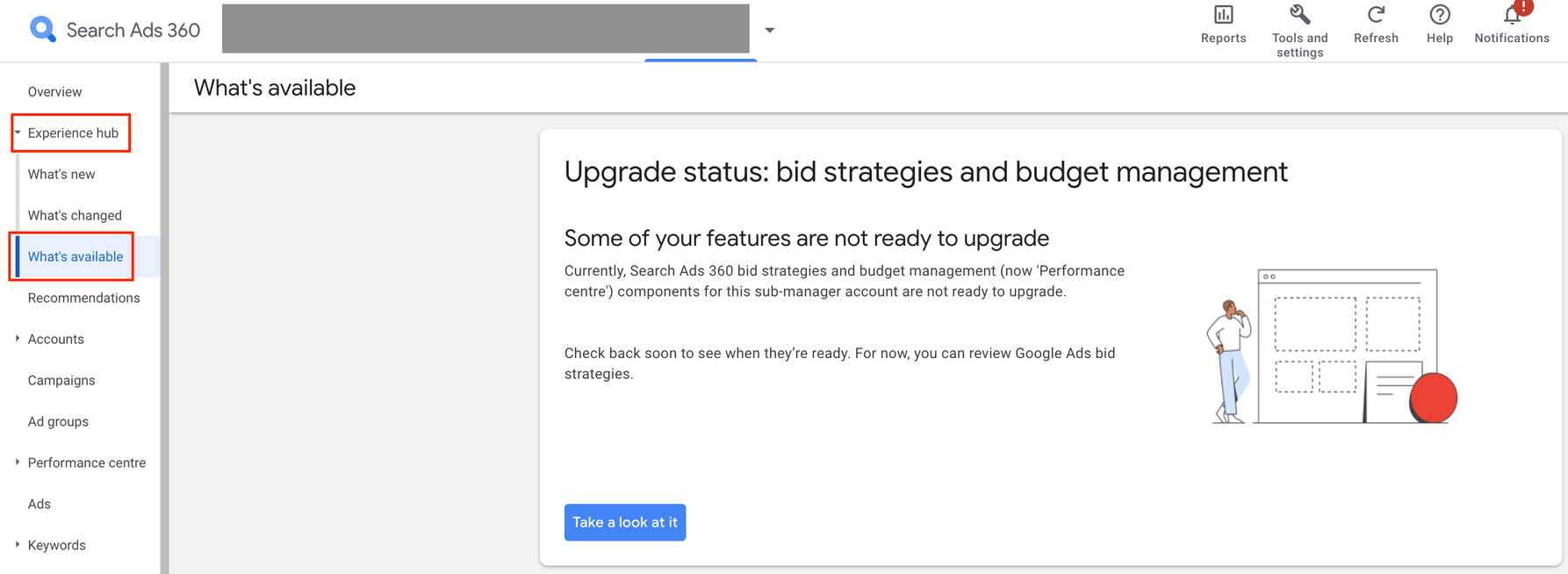1568x574 pixels.
Task: Click the 'Upgrade status: bid strategies' title
Action: pyautogui.click(x=926, y=172)
